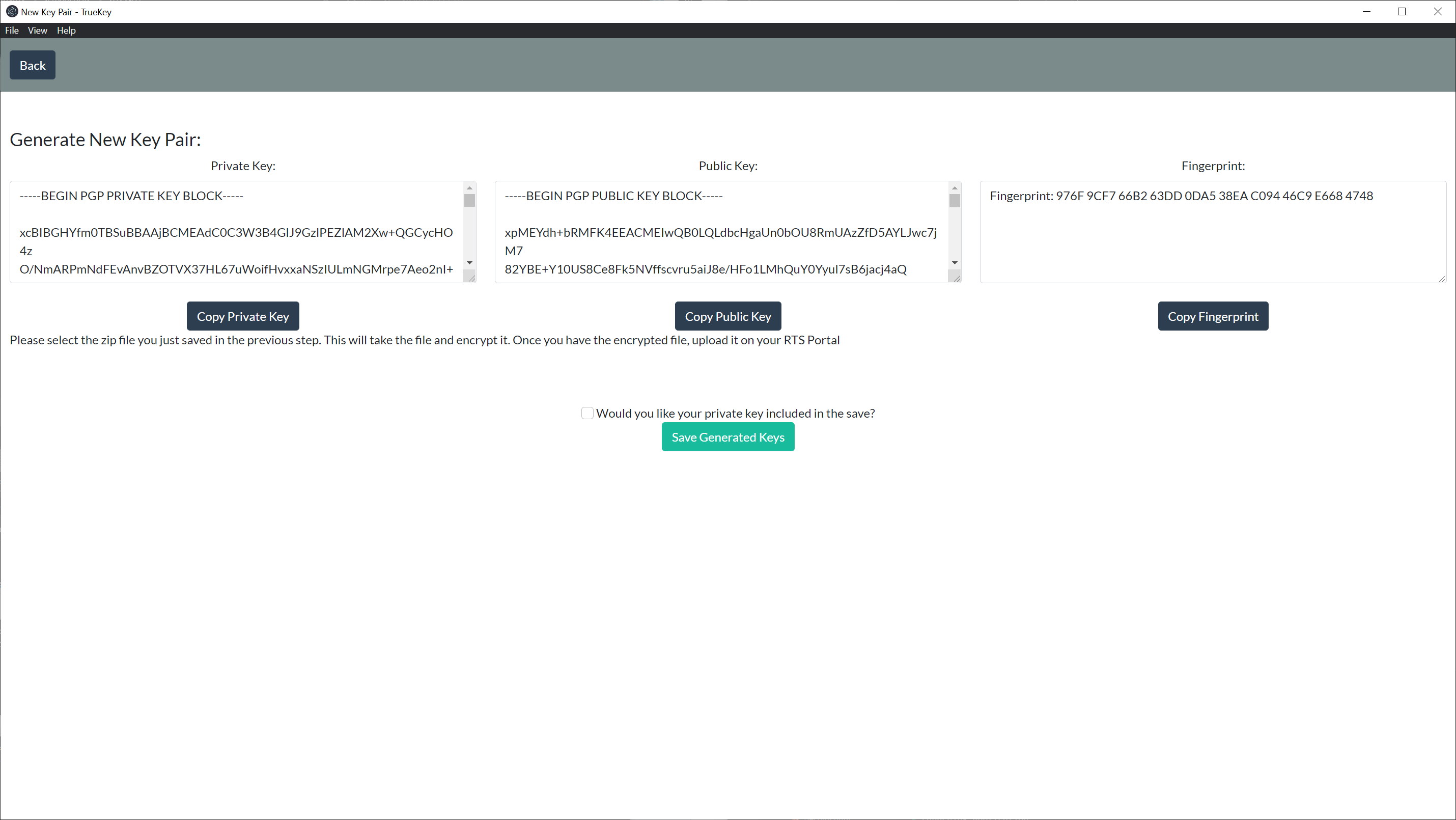The image size is (1456, 820).
Task: Enable including private key in the save
Action: coord(587,413)
